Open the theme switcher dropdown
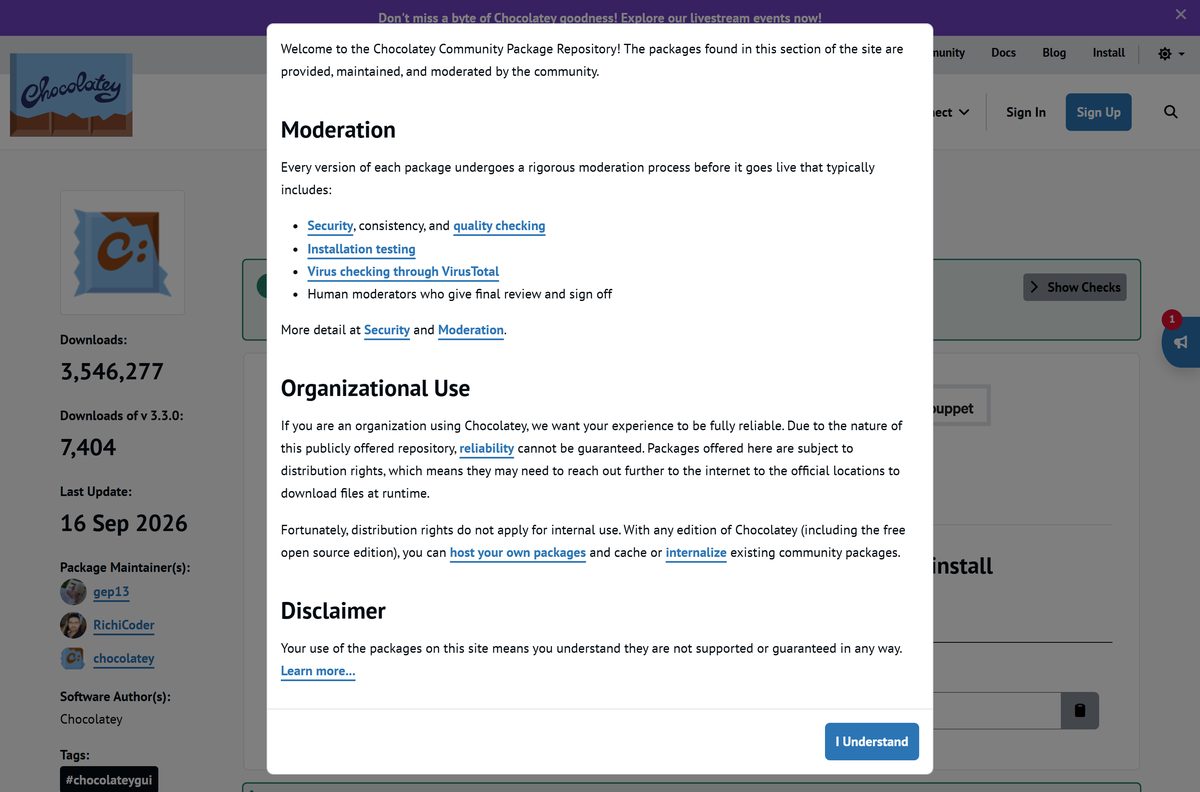The image size is (1200, 792). point(1171,53)
